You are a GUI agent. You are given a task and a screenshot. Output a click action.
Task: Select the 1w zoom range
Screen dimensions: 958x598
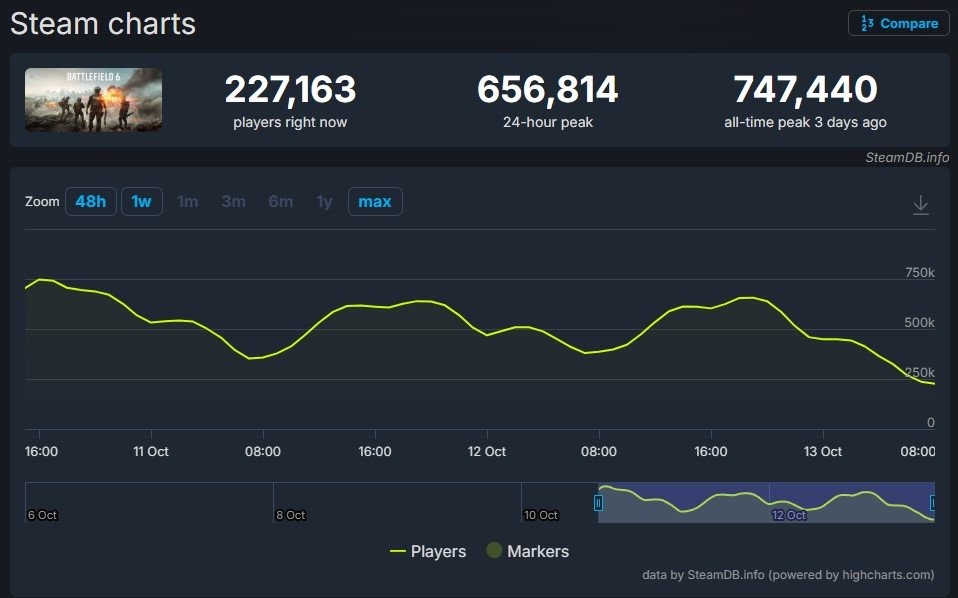[x=141, y=201]
